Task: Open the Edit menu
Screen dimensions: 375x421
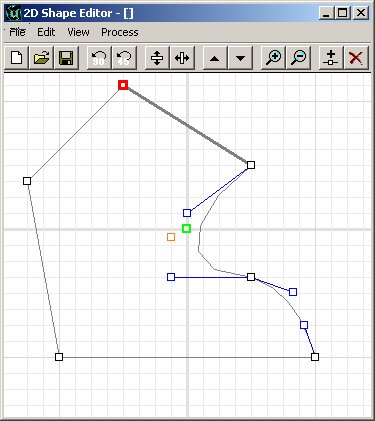Action: pos(46,32)
